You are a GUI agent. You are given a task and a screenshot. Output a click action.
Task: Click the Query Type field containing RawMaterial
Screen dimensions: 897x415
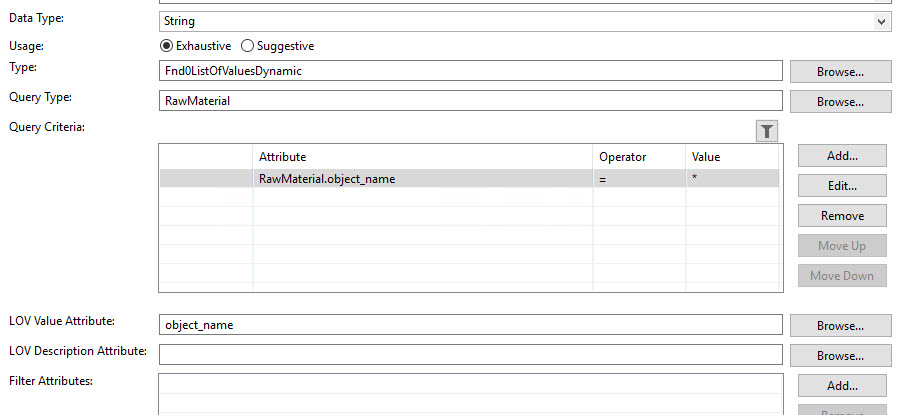470,101
